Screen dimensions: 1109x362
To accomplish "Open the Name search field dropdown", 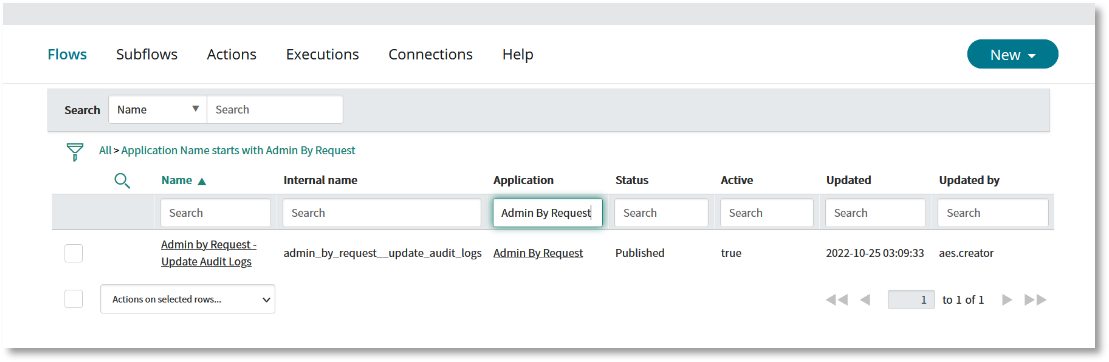I will [158, 110].
